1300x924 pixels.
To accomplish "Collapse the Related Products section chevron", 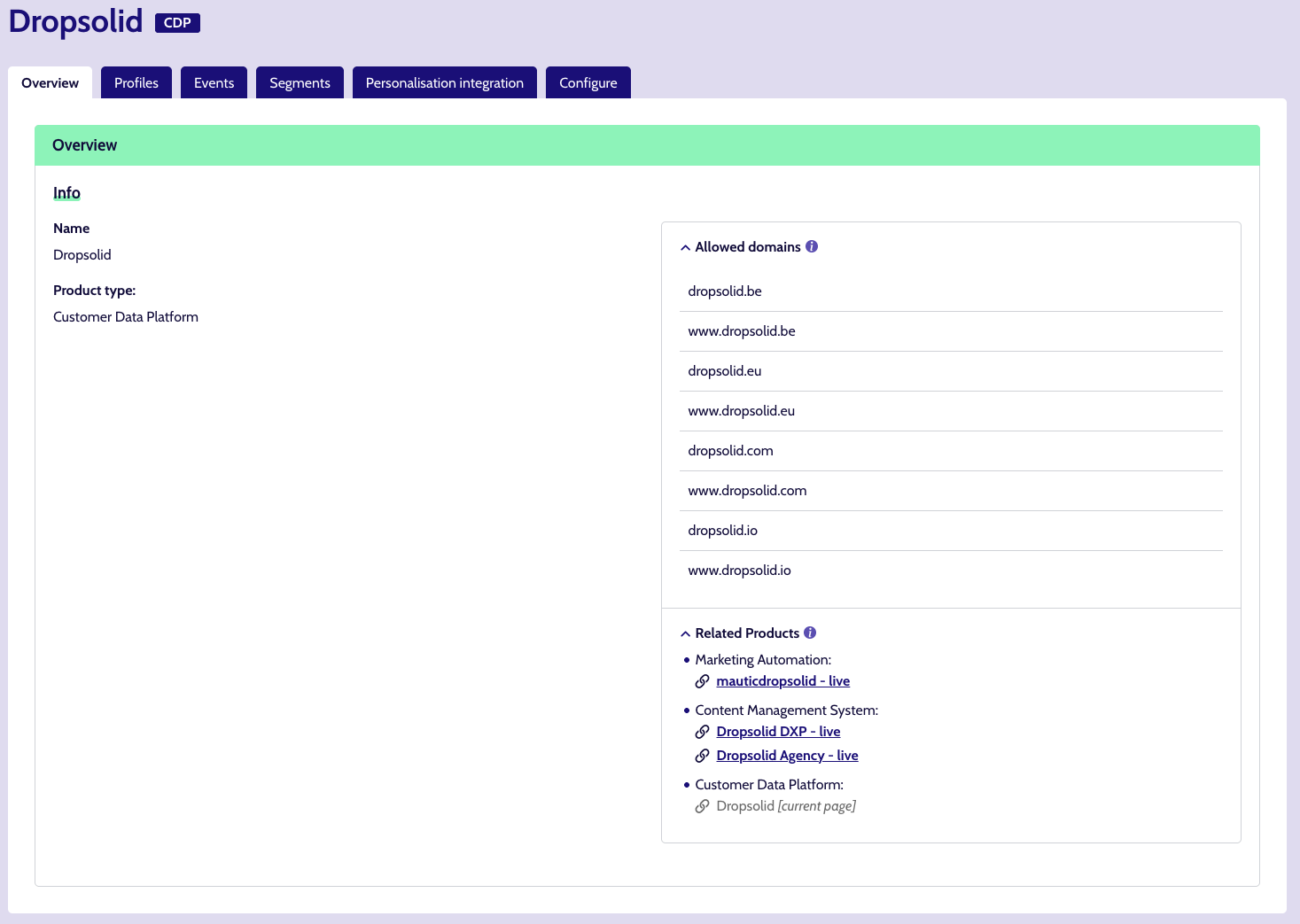I will click(x=685, y=634).
